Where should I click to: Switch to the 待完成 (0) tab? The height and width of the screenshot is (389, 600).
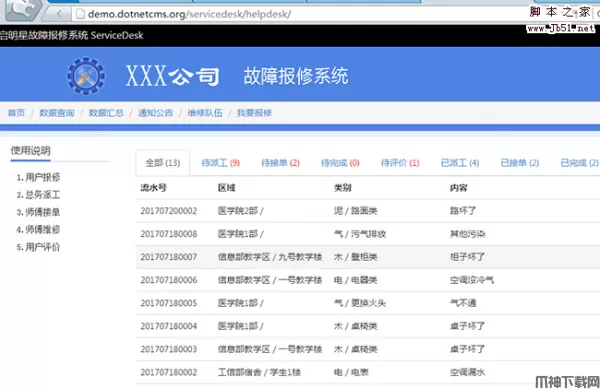tap(340, 163)
